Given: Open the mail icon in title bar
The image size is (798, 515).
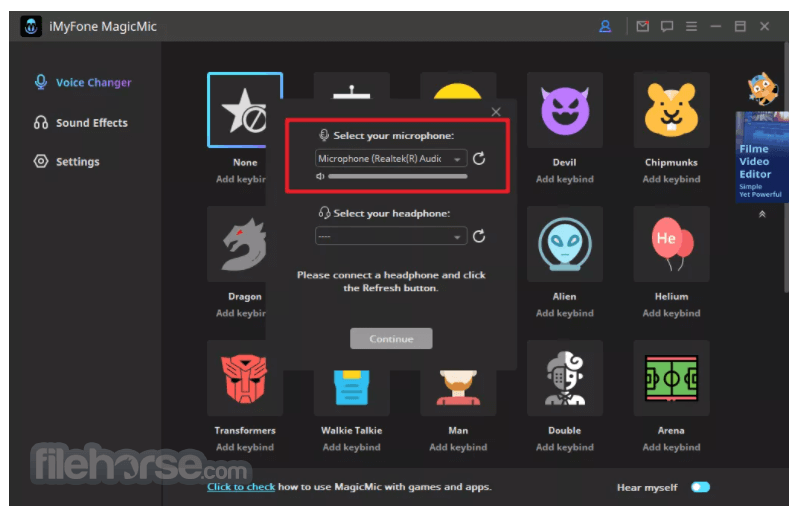Looking at the screenshot, I should (x=642, y=26).
